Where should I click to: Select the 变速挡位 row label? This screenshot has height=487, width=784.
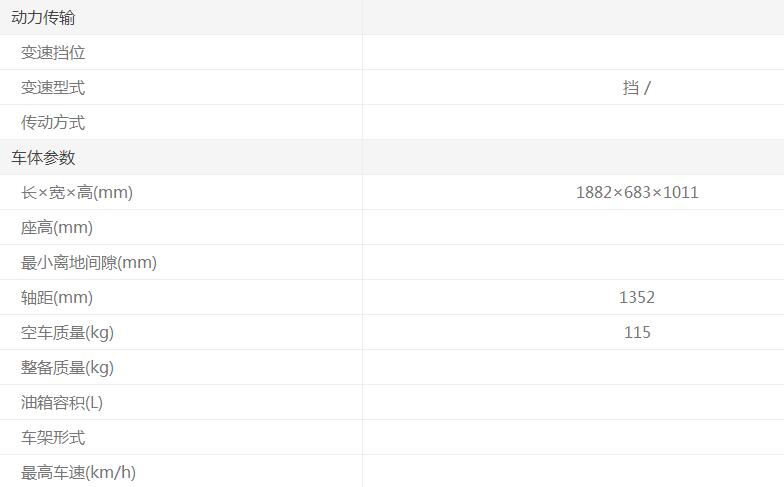[53, 53]
